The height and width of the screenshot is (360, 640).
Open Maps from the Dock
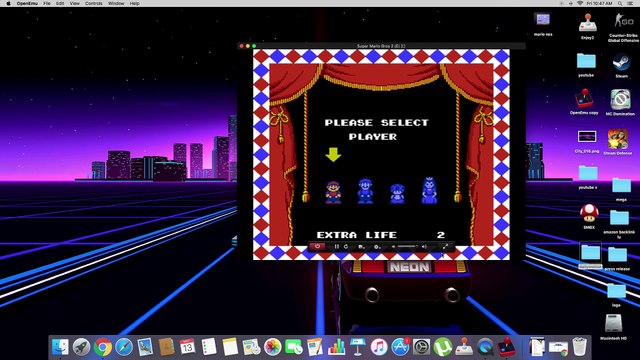pyautogui.click(x=251, y=347)
